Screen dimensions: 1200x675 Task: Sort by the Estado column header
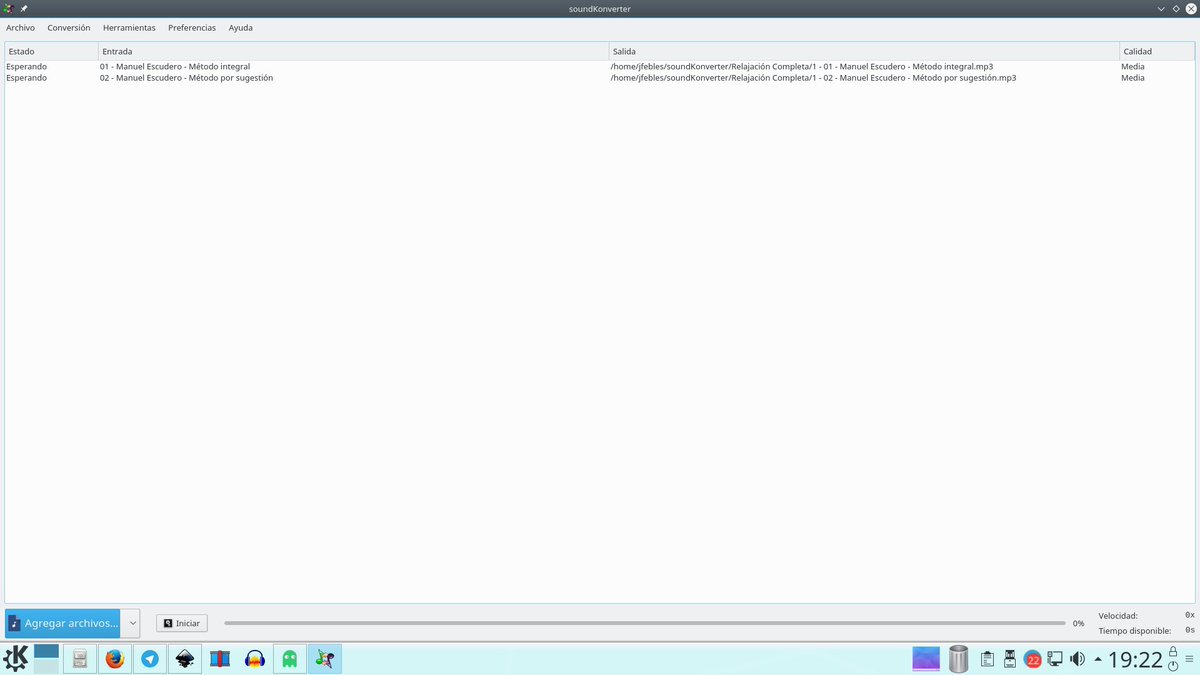tap(51, 51)
